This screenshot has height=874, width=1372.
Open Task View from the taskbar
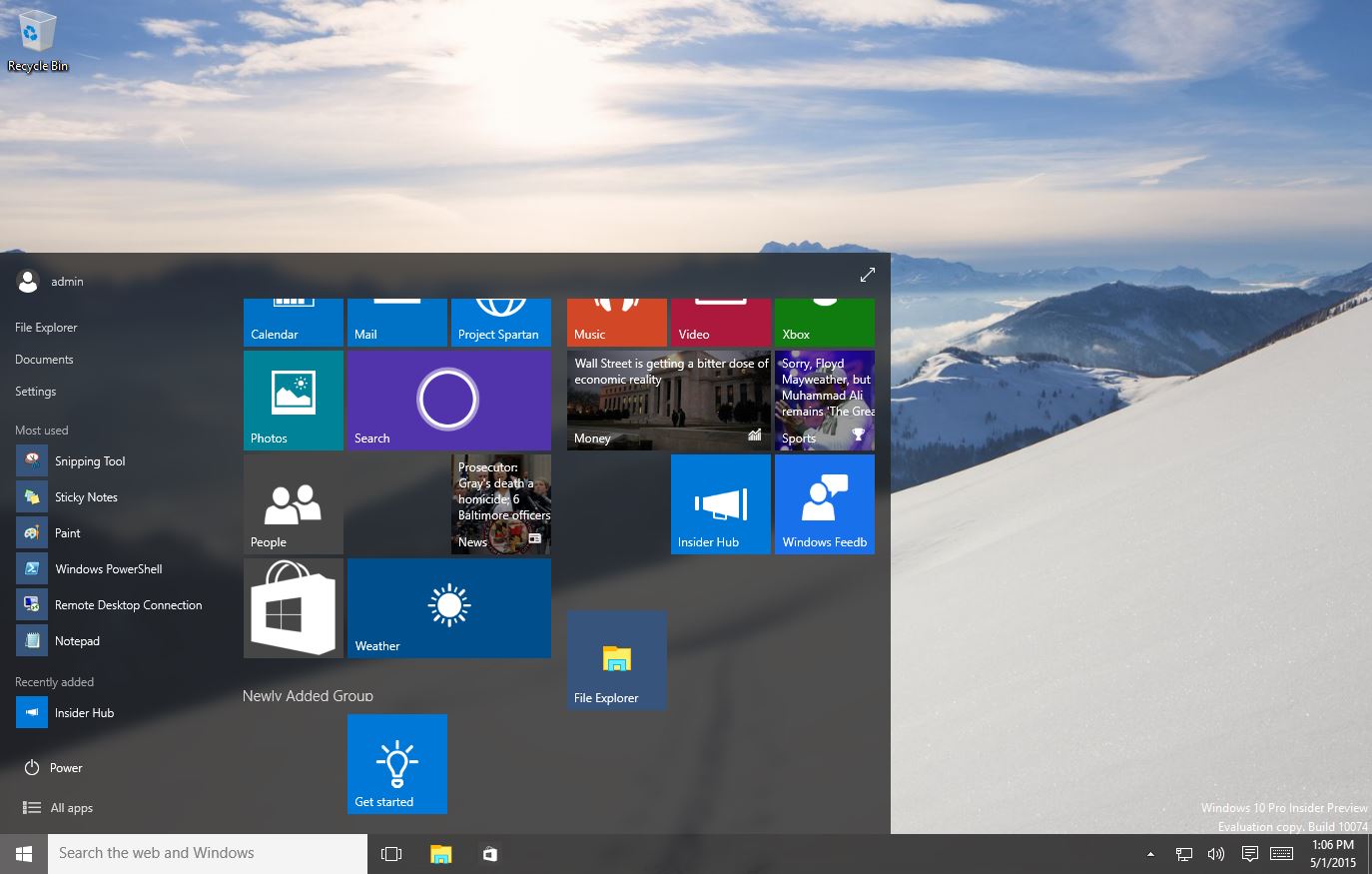[391, 854]
